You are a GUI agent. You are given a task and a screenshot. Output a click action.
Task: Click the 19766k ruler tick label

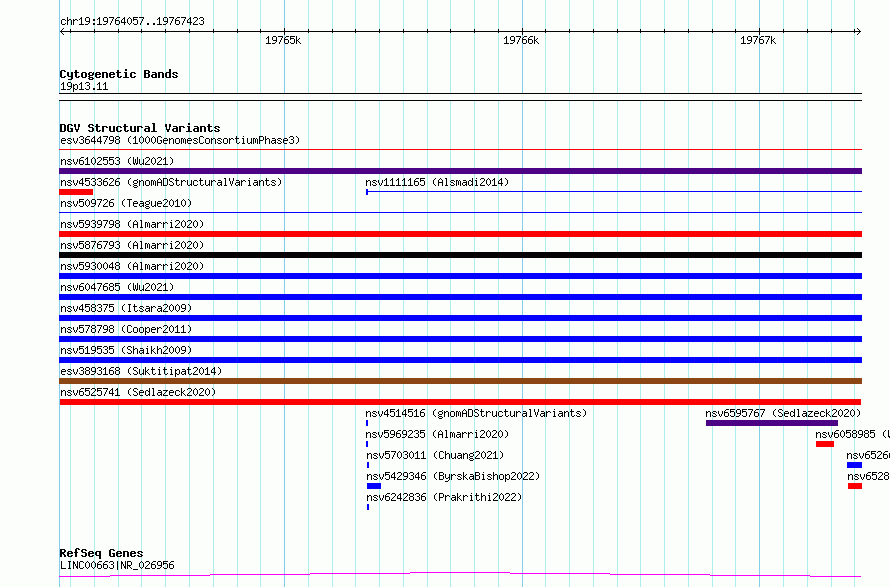(x=521, y=40)
